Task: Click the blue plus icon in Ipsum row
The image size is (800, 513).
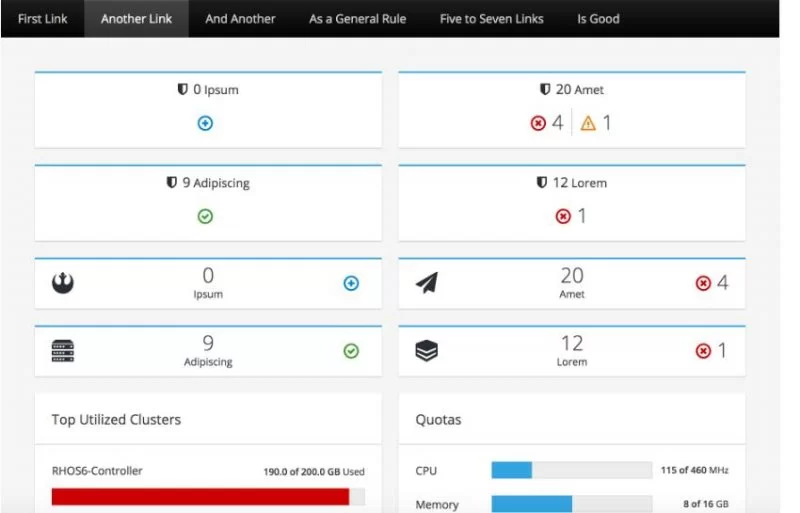Action: pos(351,283)
